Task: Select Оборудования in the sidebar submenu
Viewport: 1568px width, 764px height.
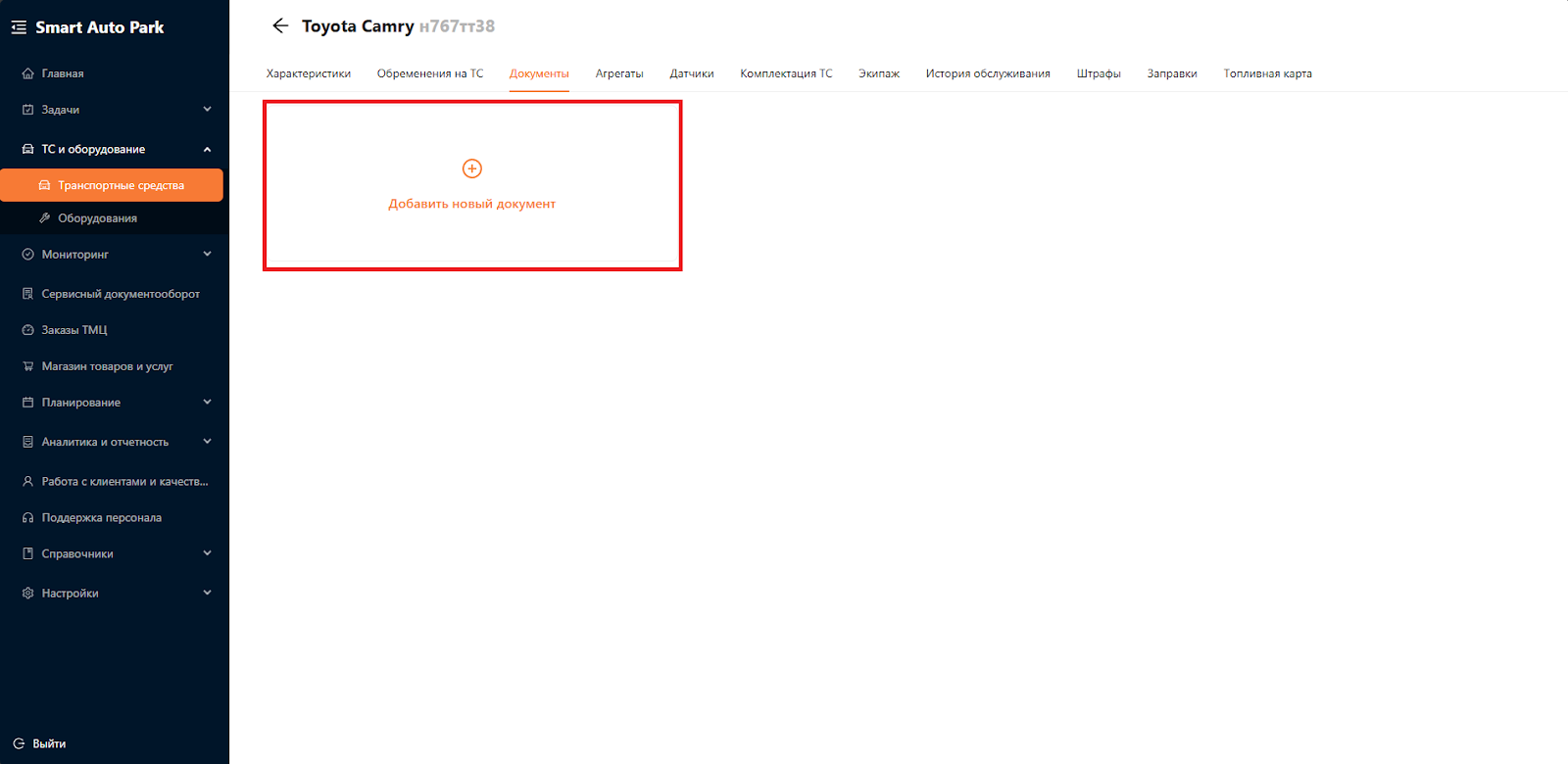Action: (97, 218)
